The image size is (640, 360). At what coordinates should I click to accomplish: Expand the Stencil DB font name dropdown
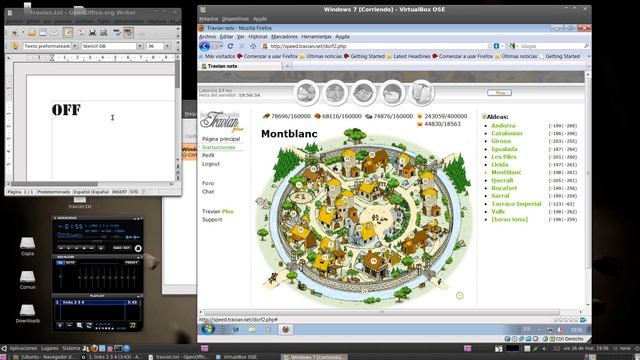click(x=140, y=46)
